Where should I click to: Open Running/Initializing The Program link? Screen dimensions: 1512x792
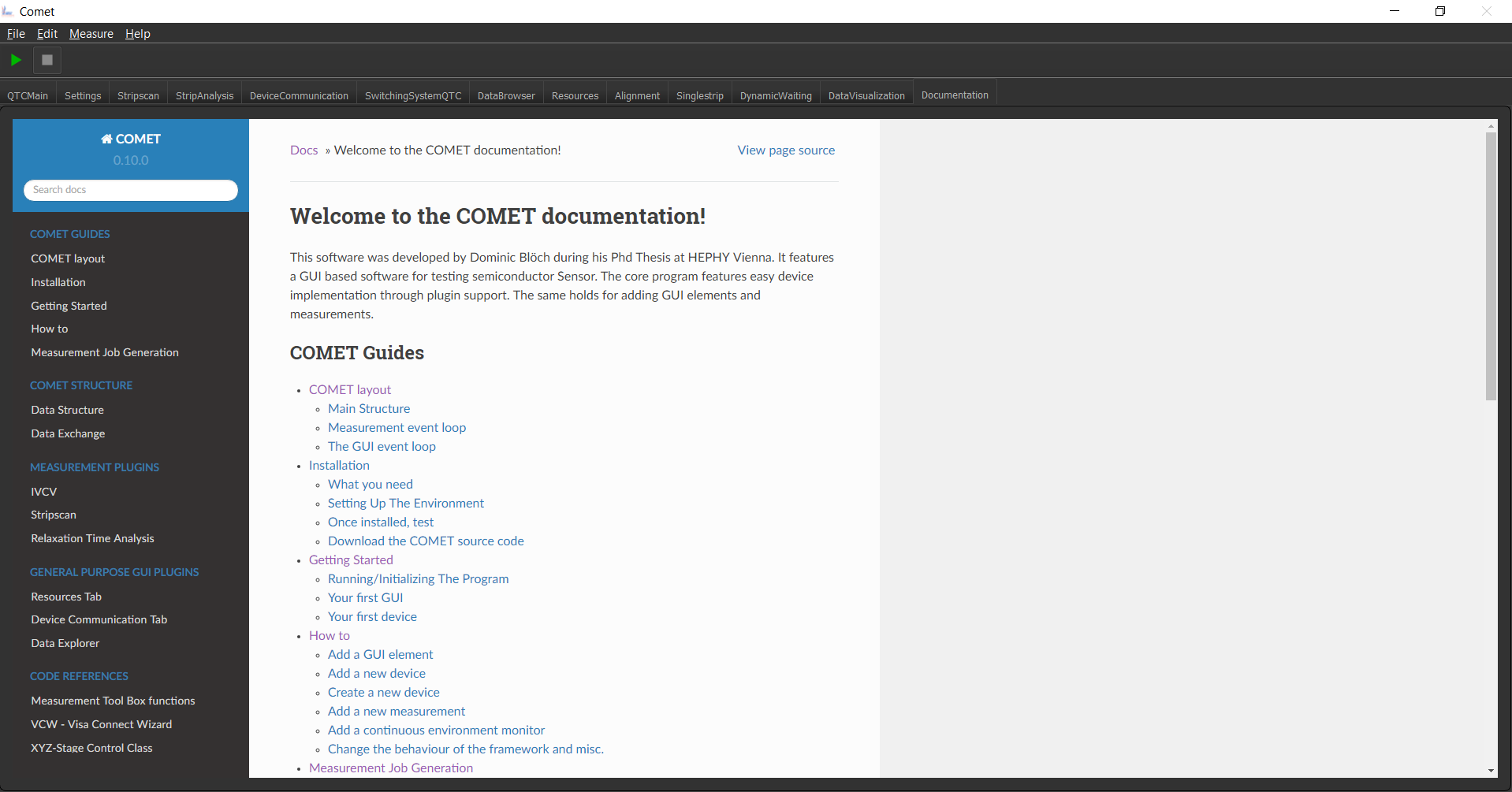pyautogui.click(x=419, y=579)
